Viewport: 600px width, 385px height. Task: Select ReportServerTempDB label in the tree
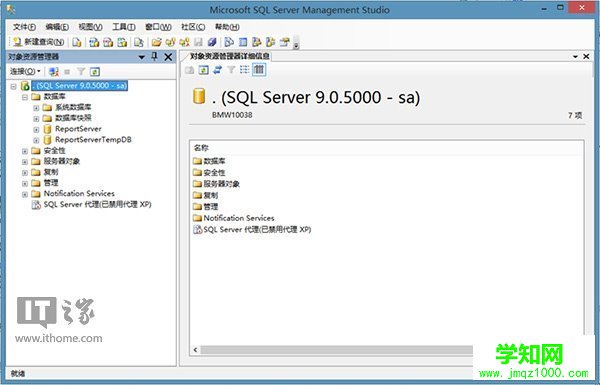pos(93,140)
